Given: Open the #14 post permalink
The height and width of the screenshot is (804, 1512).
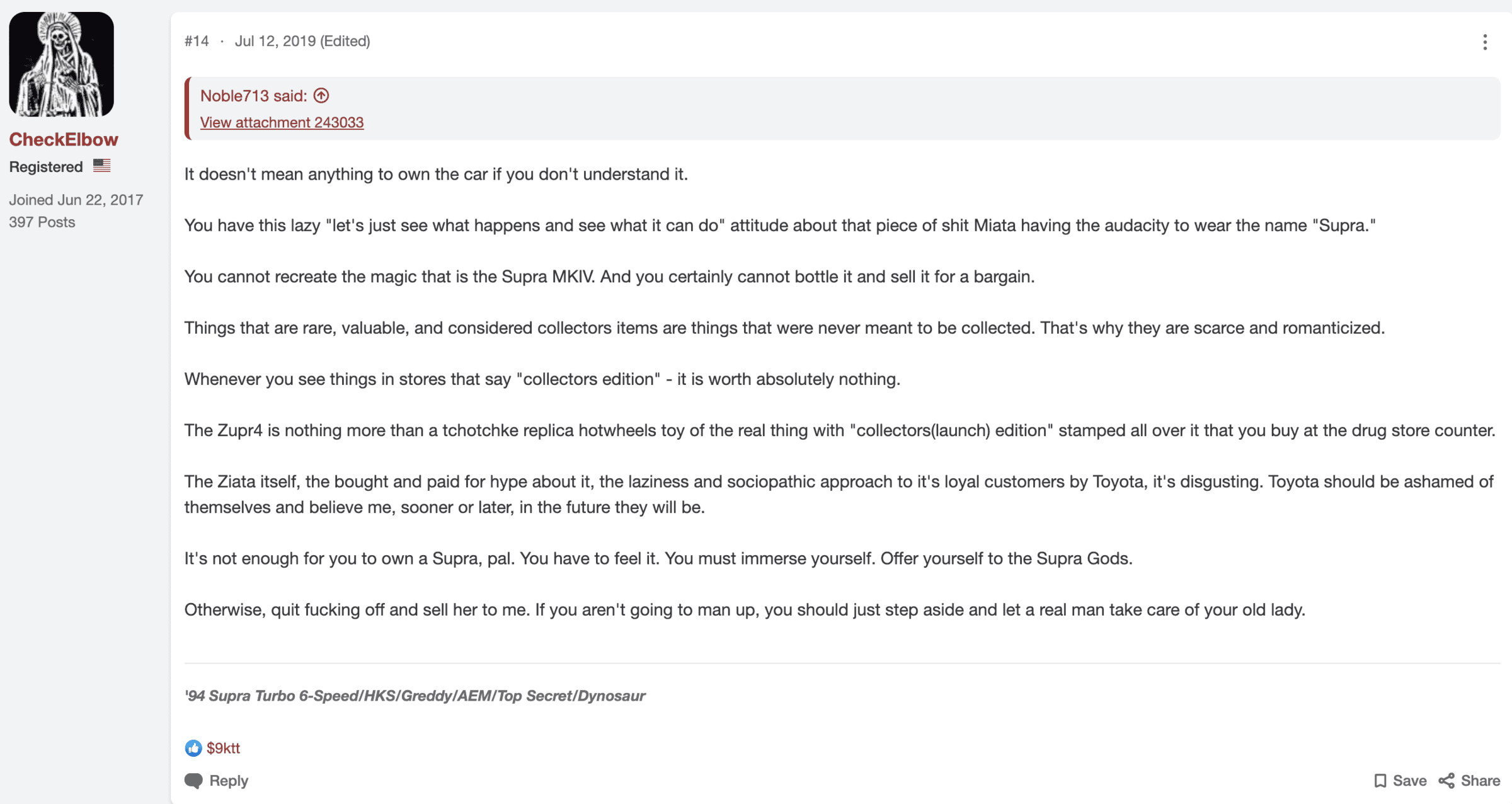Looking at the screenshot, I should (197, 41).
